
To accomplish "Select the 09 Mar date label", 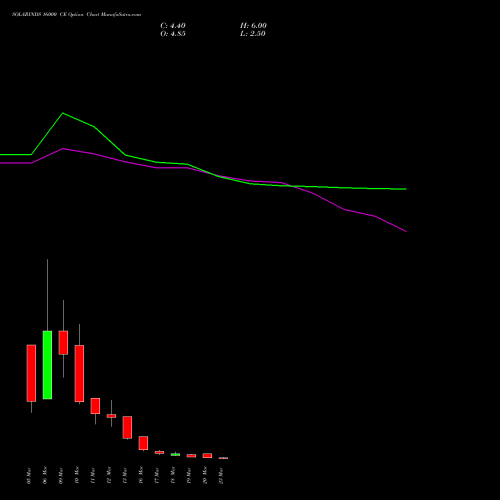I will (61, 476).
